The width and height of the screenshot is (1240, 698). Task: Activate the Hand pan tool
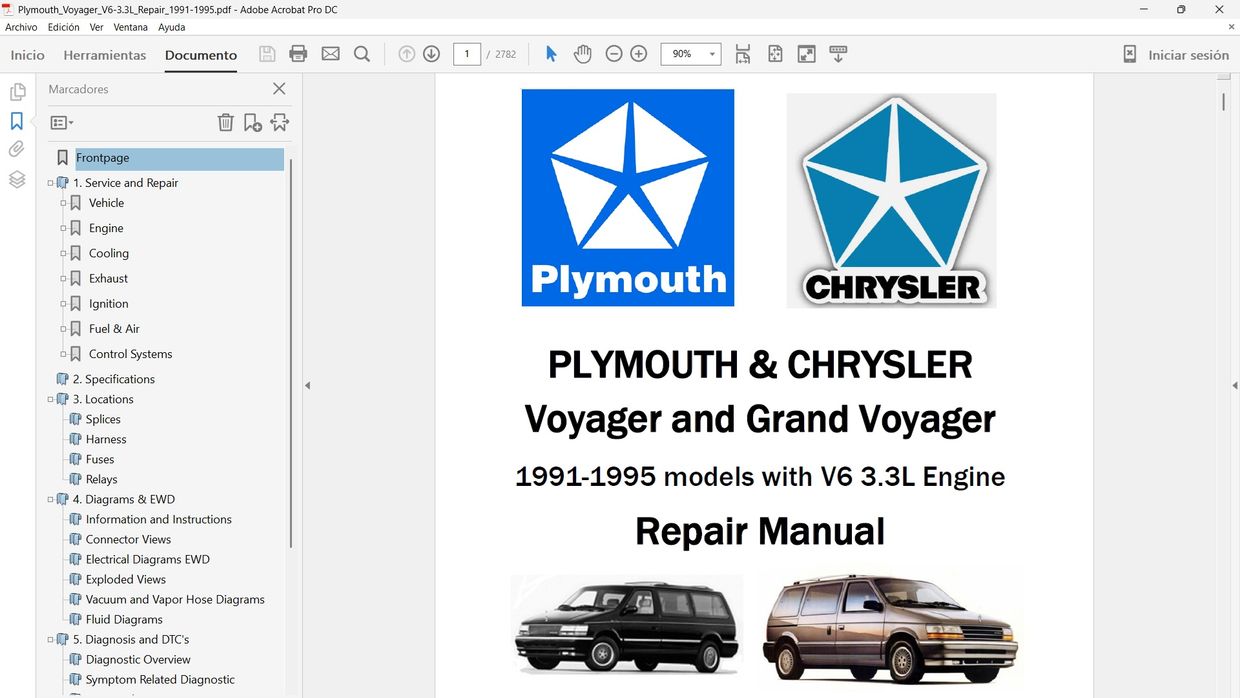(583, 54)
